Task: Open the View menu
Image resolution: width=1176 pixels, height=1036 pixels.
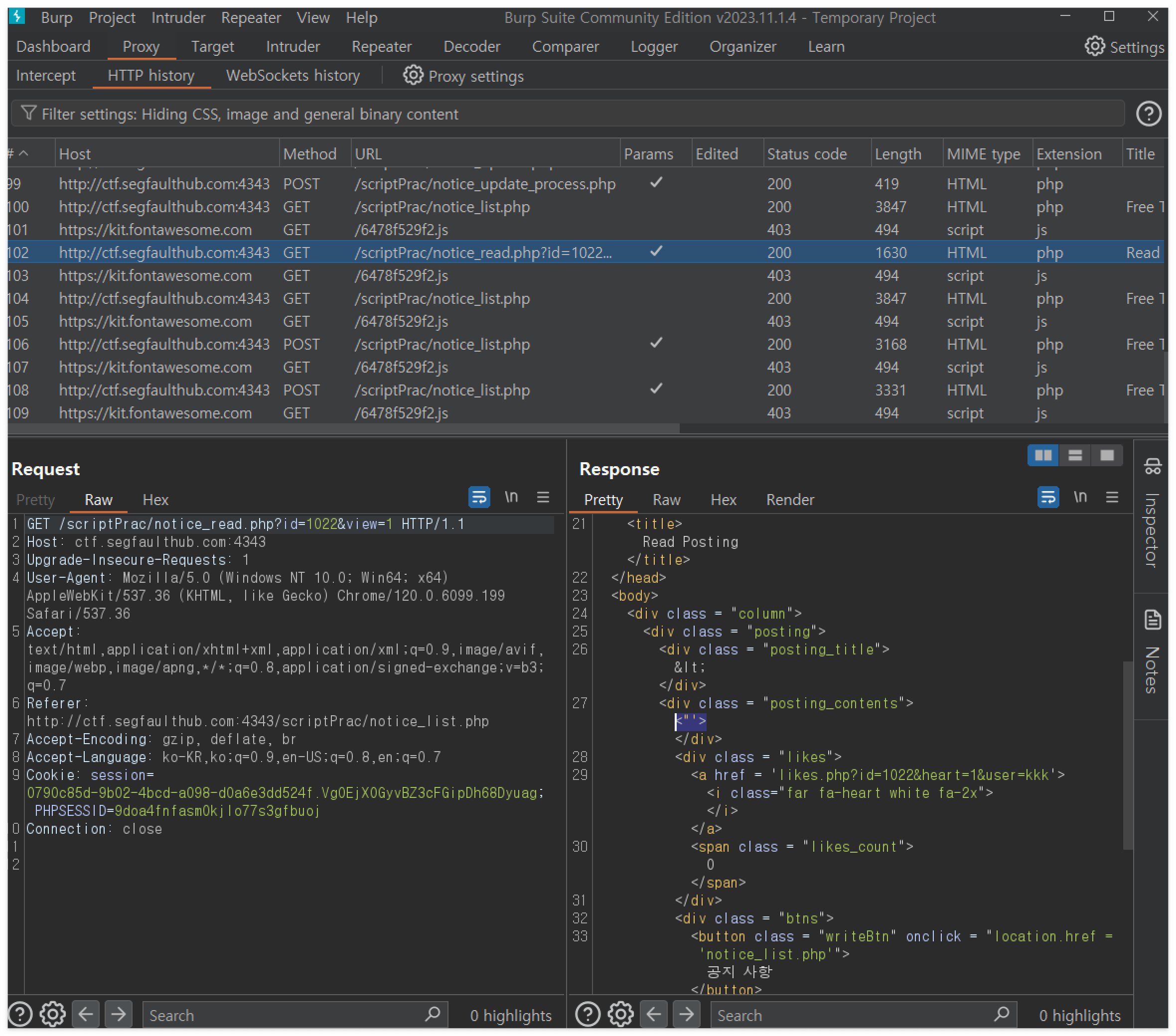Action: coord(313,18)
